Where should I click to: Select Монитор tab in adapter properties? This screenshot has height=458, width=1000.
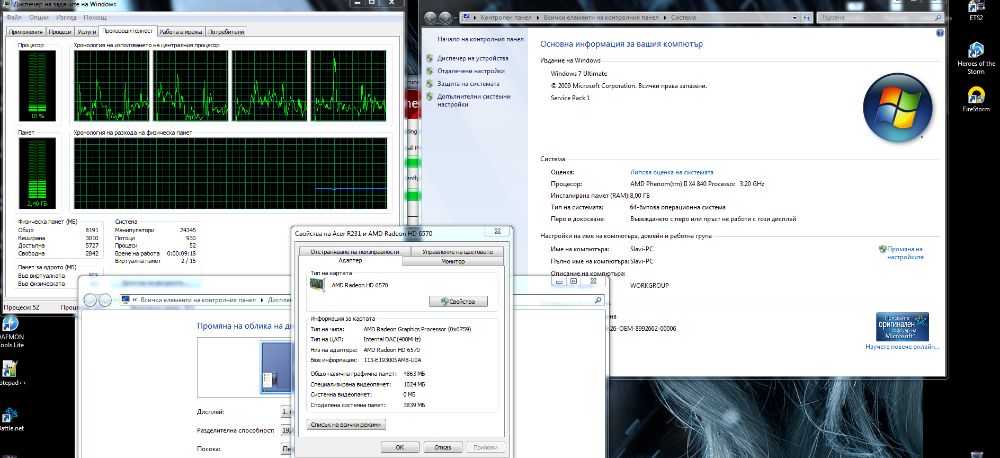point(453,261)
